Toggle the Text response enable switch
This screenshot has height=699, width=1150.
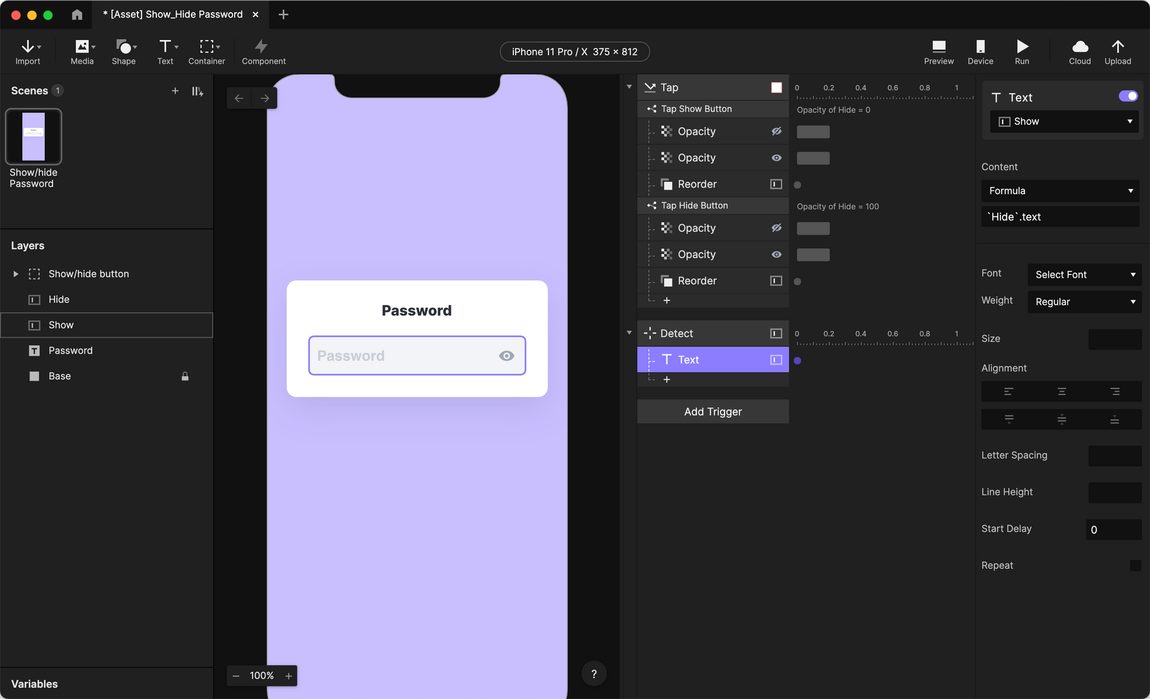[1128, 96]
